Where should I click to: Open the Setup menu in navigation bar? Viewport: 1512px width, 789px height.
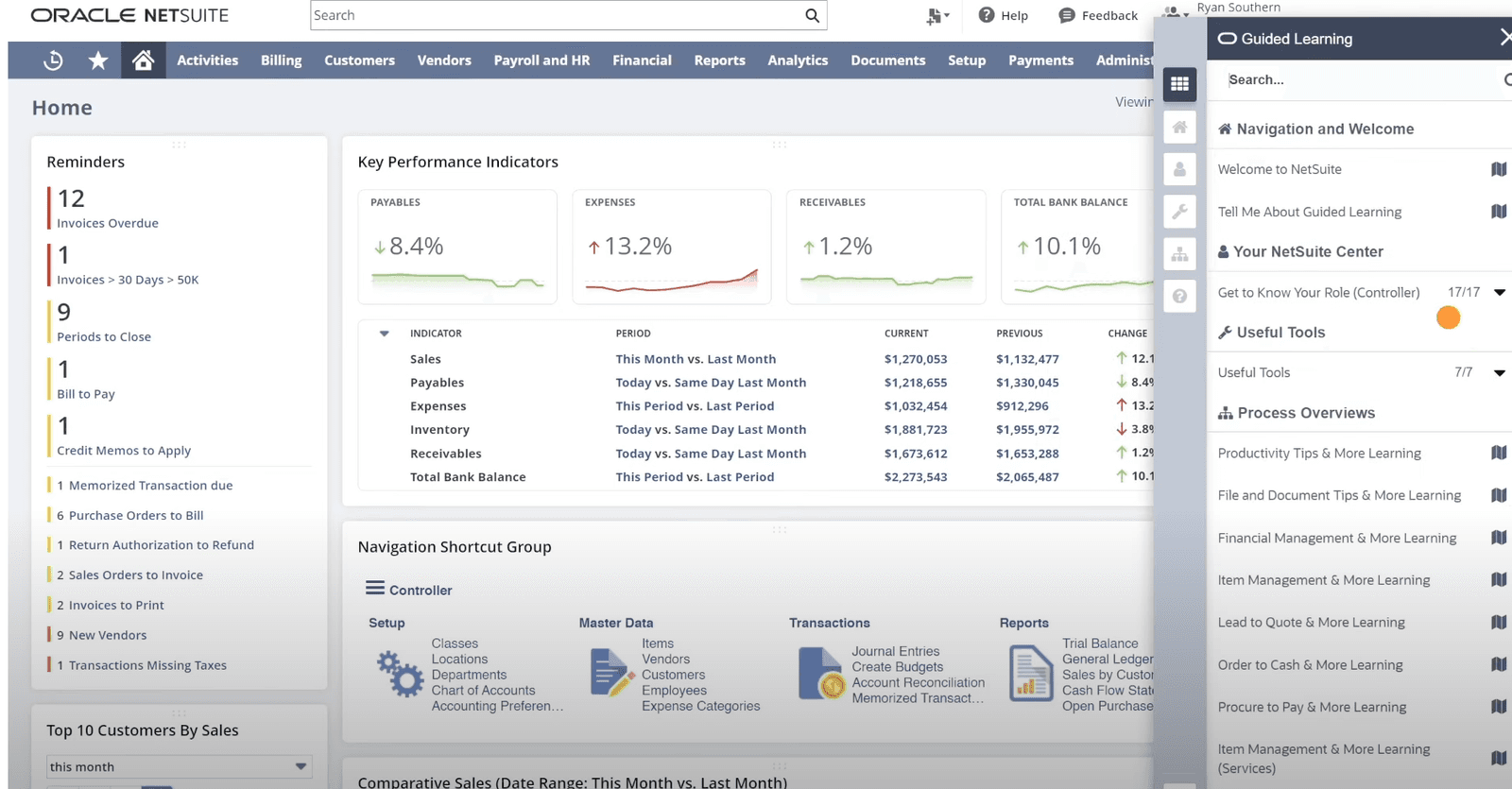(x=967, y=60)
